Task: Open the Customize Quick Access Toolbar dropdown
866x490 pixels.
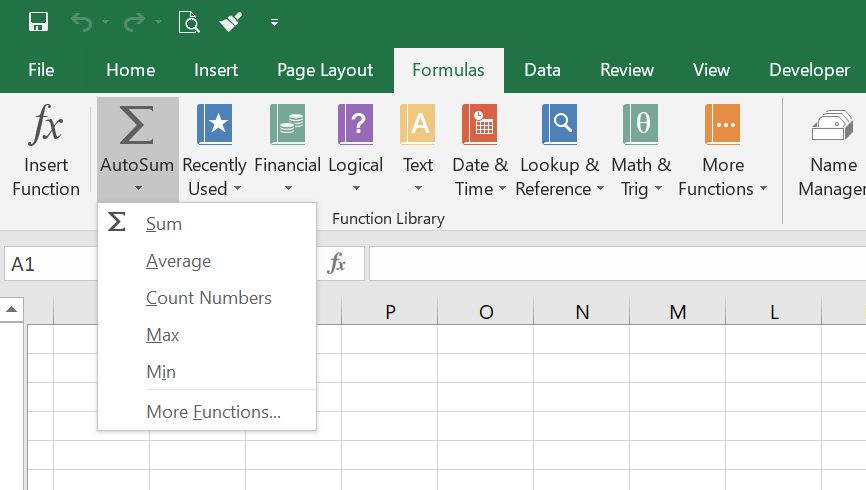Action: [274, 23]
